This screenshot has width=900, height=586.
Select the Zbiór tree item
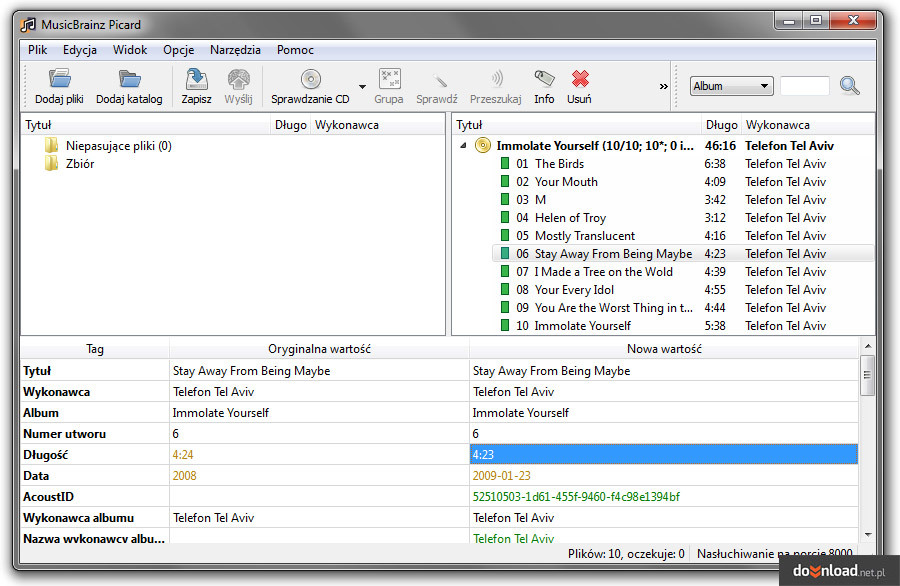coord(80,164)
